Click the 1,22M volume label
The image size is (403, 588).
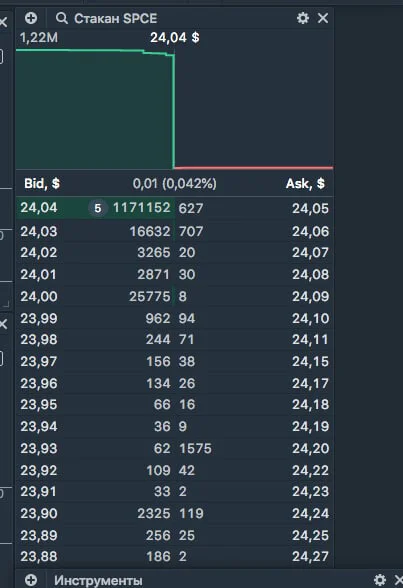pyautogui.click(x=39, y=38)
